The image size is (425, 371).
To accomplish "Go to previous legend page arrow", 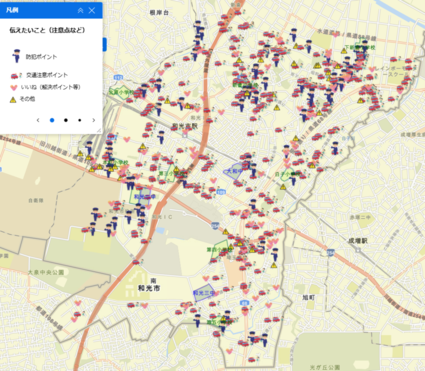I will click(38, 120).
